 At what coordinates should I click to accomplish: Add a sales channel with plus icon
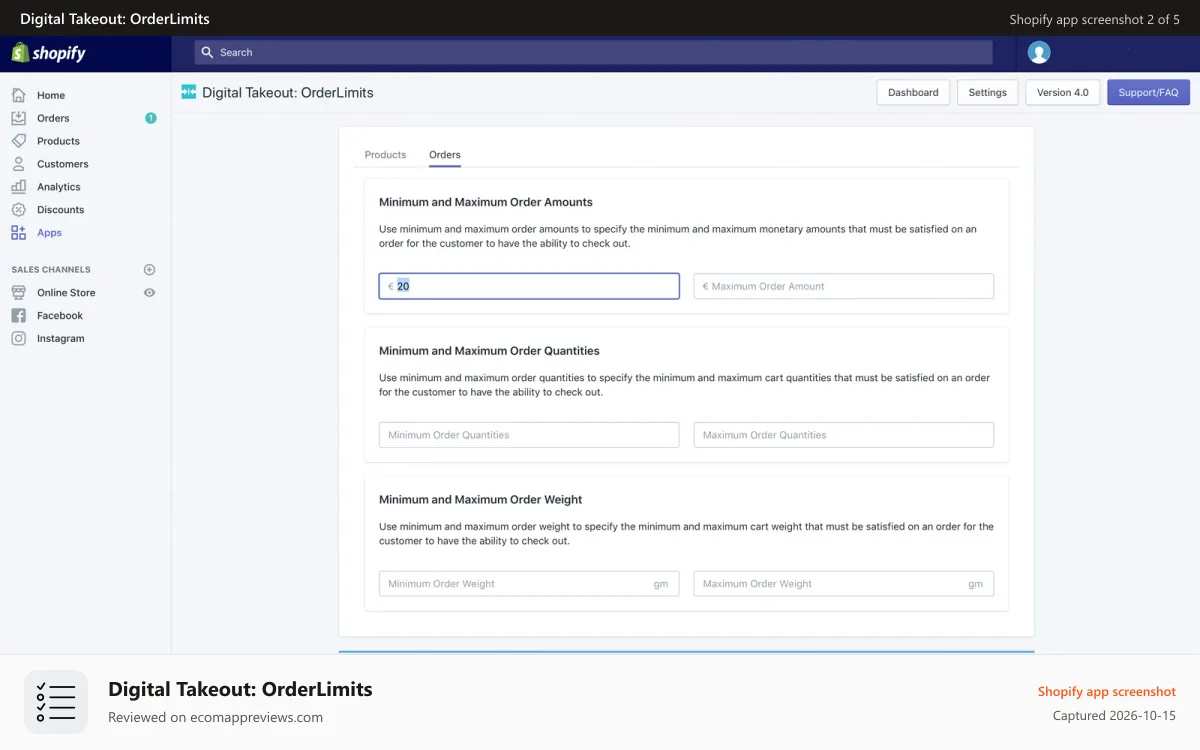click(150, 270)
